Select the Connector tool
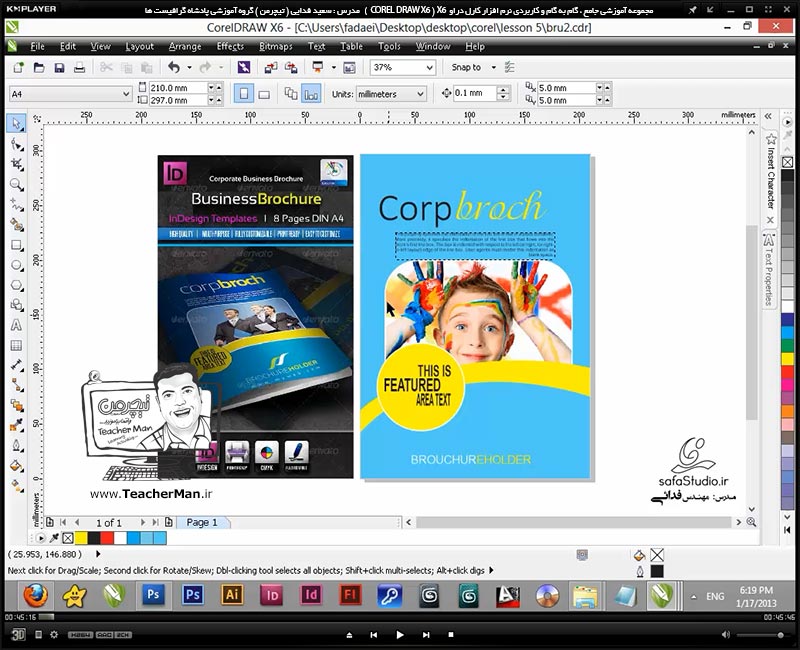The width and height of the screenshot is (800, 650). pyautogui.click(x=17, y=385)
